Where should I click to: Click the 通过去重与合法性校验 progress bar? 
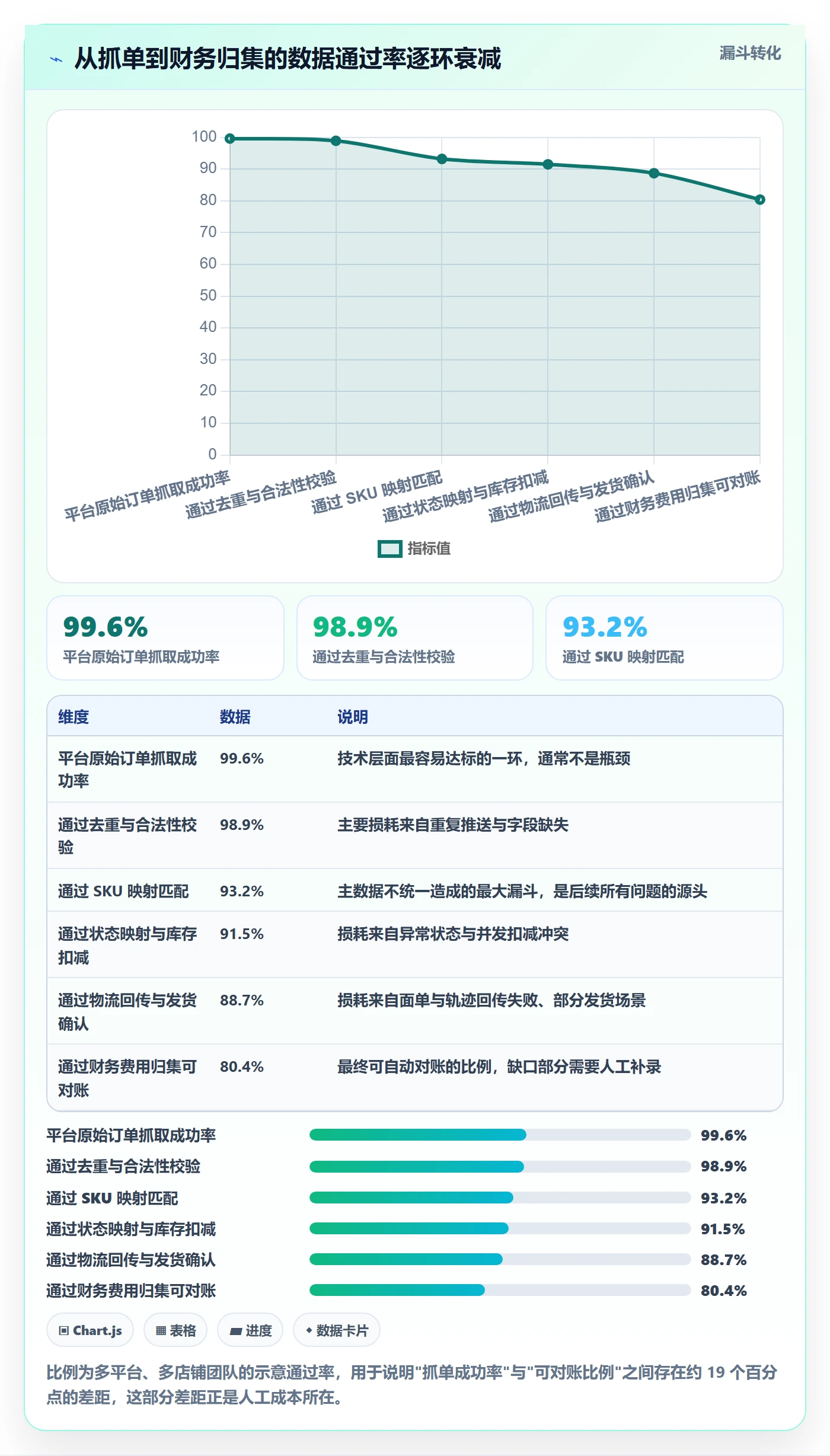(500, 1166)
